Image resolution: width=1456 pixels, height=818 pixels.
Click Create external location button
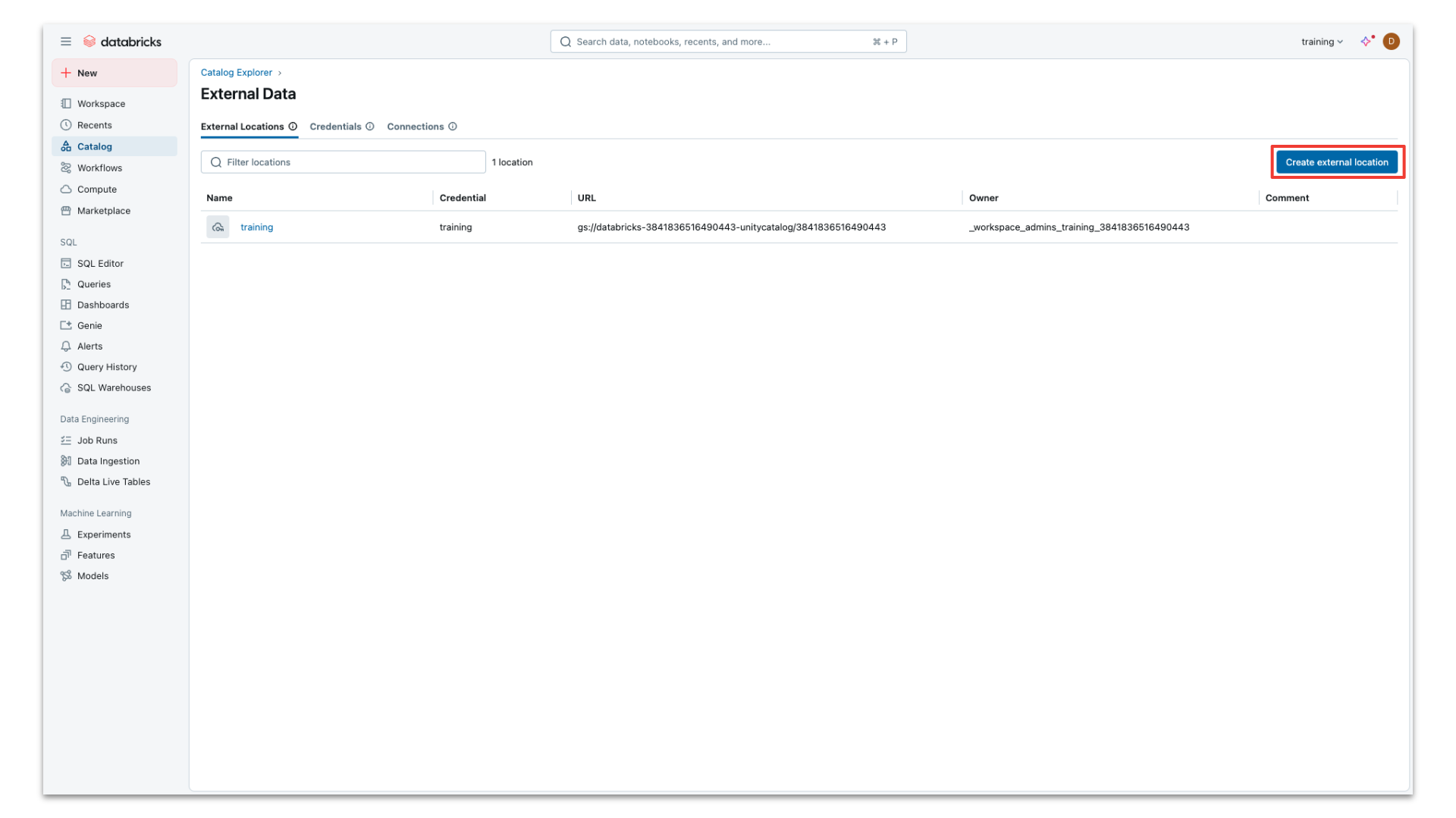[x=1336, y=162]
